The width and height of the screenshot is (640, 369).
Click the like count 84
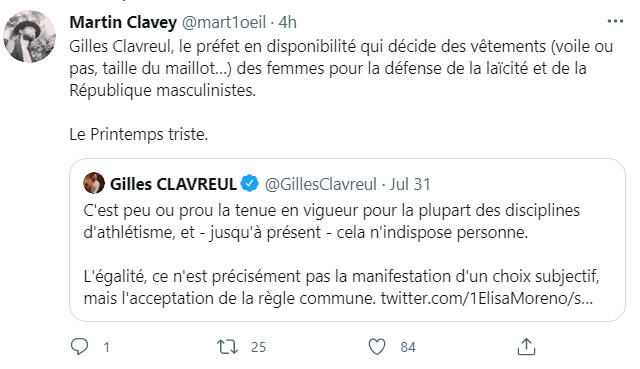point(408,347)
